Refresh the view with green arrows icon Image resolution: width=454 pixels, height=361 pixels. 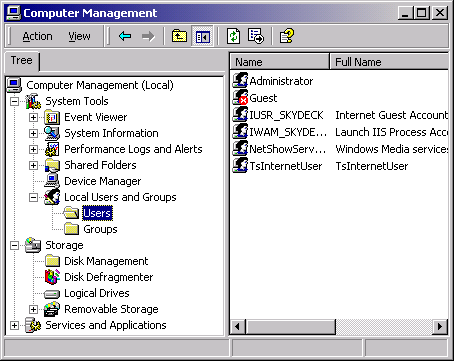[233, 36]
